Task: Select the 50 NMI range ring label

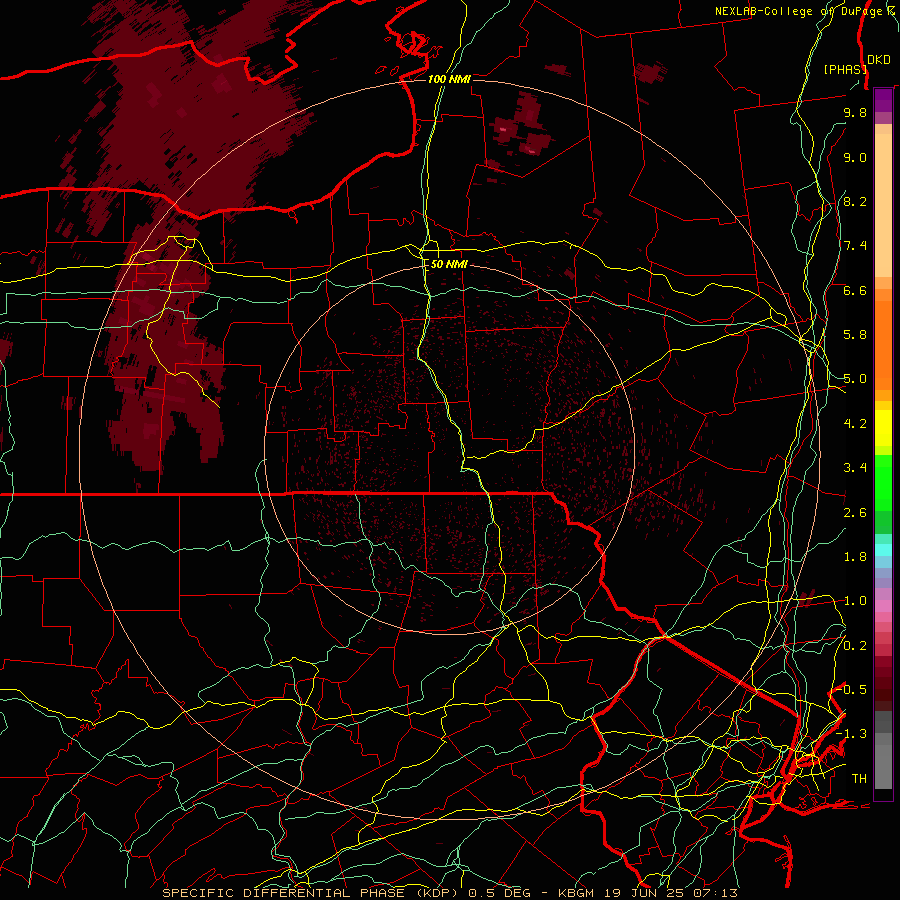Action: [x=449, y=264]
